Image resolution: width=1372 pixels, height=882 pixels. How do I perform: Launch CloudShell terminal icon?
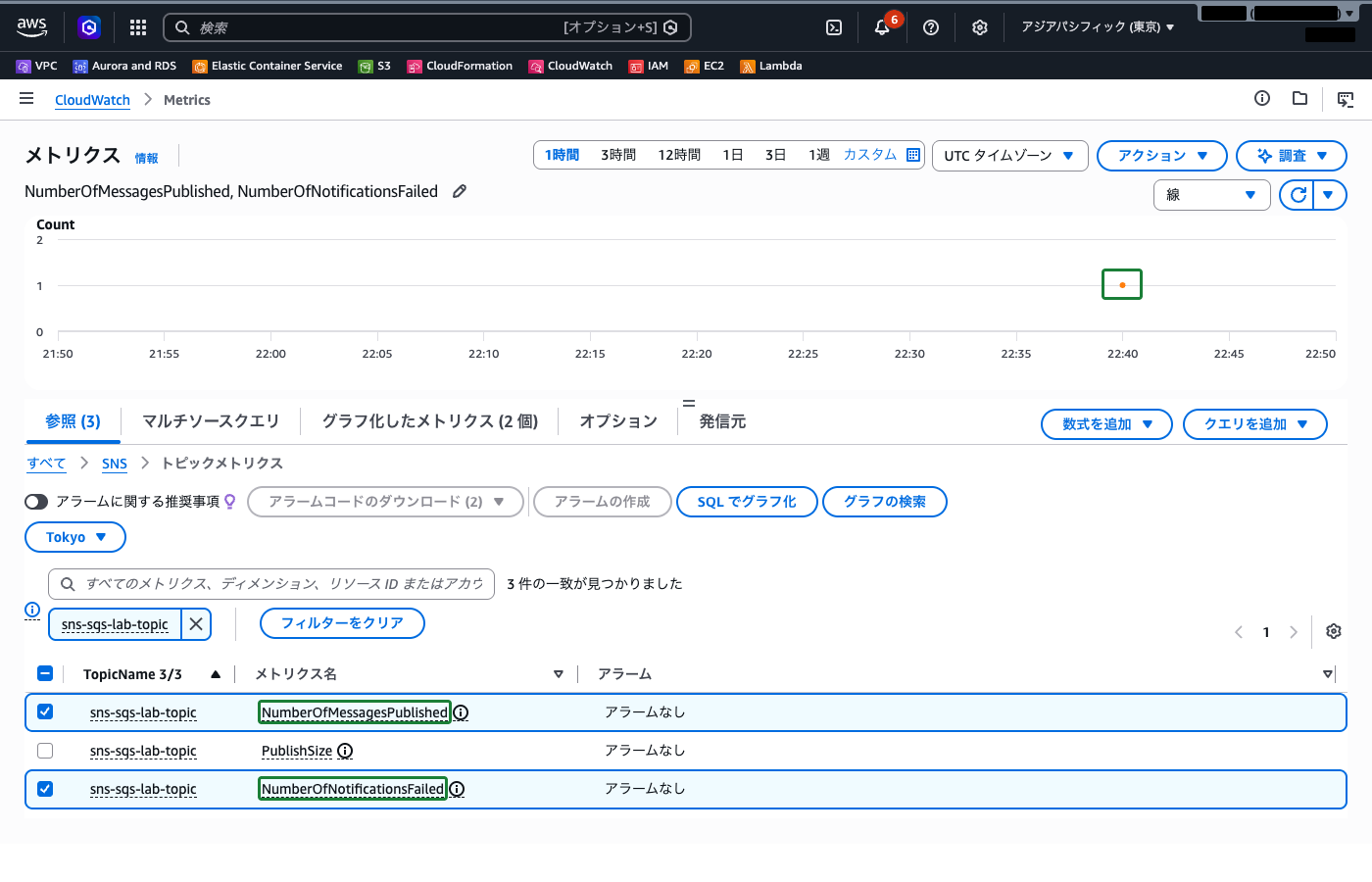pos(834,27)
